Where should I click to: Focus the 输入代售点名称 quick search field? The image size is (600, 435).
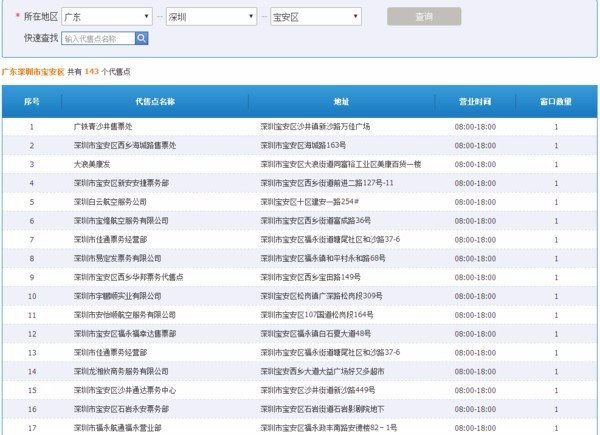coord(98,38)
